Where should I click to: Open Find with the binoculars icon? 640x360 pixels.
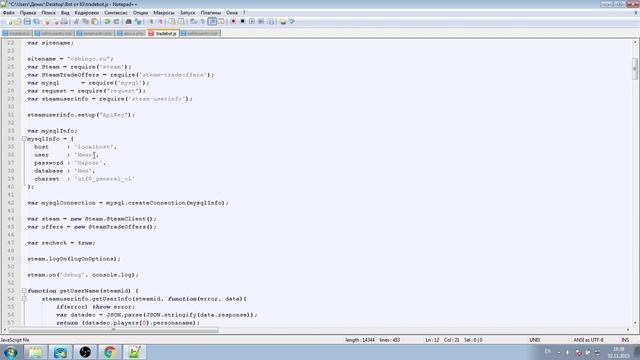click(128, 21)
